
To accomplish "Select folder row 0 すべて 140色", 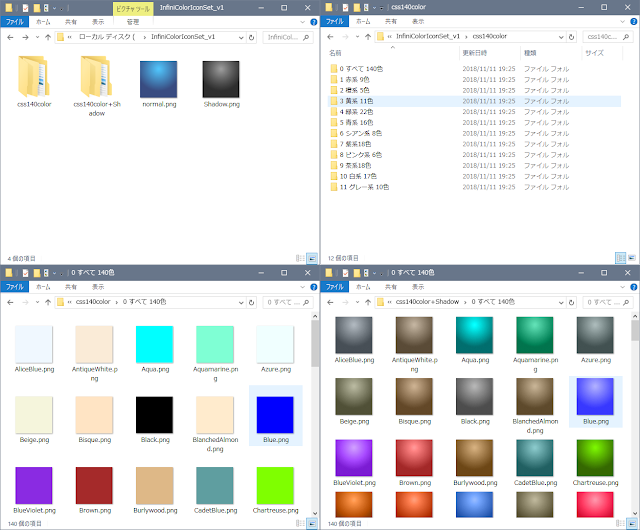I will [x=475, y=69].
